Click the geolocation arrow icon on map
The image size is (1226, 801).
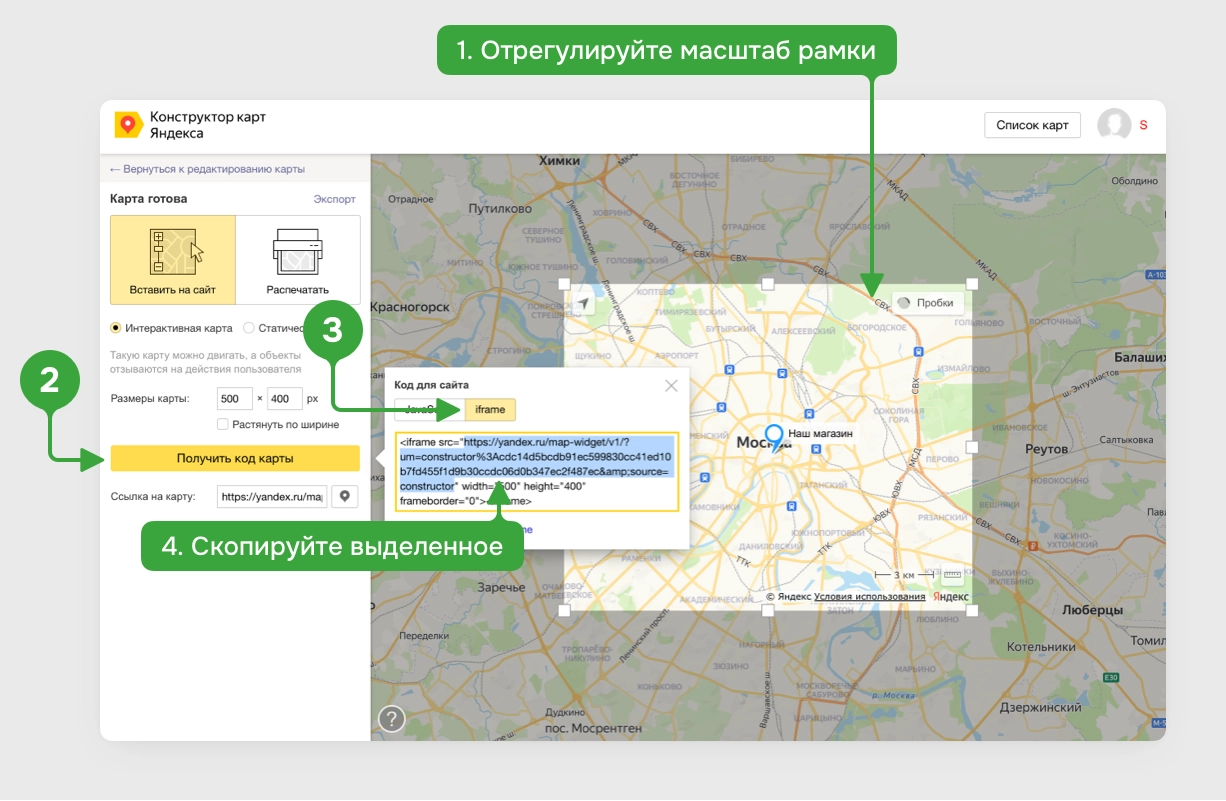click(581, 303)
